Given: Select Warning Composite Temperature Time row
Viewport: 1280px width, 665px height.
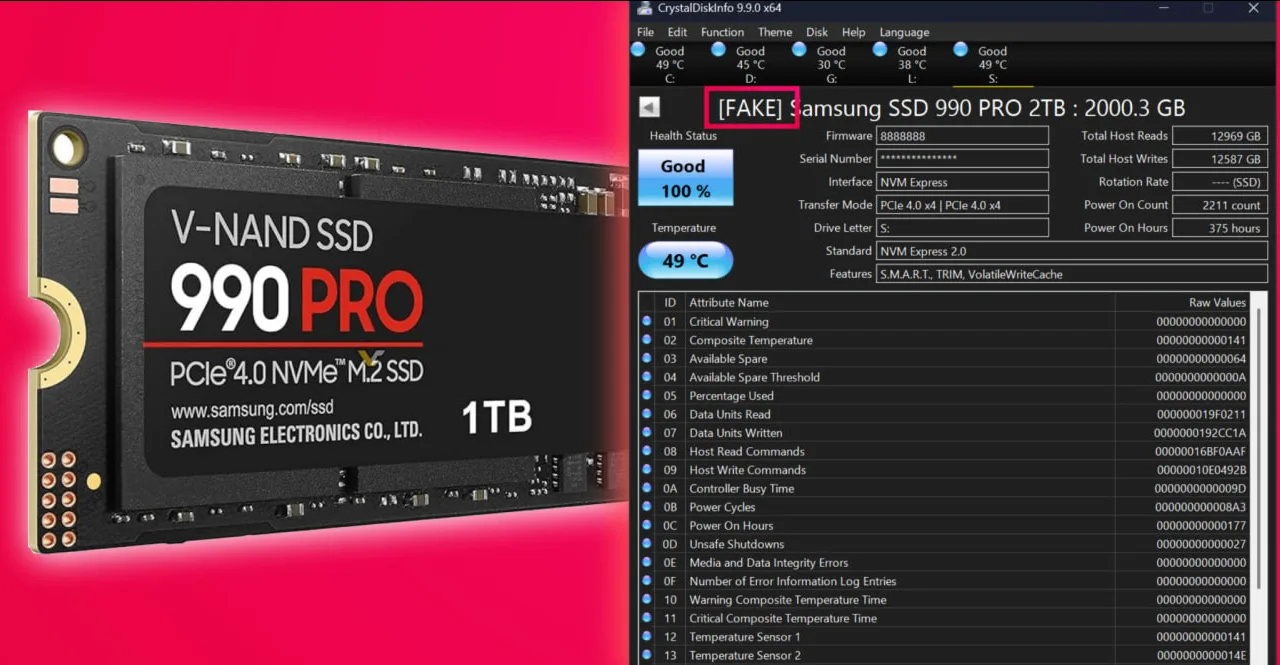Looking at the screenshot, I should [945, 600].
